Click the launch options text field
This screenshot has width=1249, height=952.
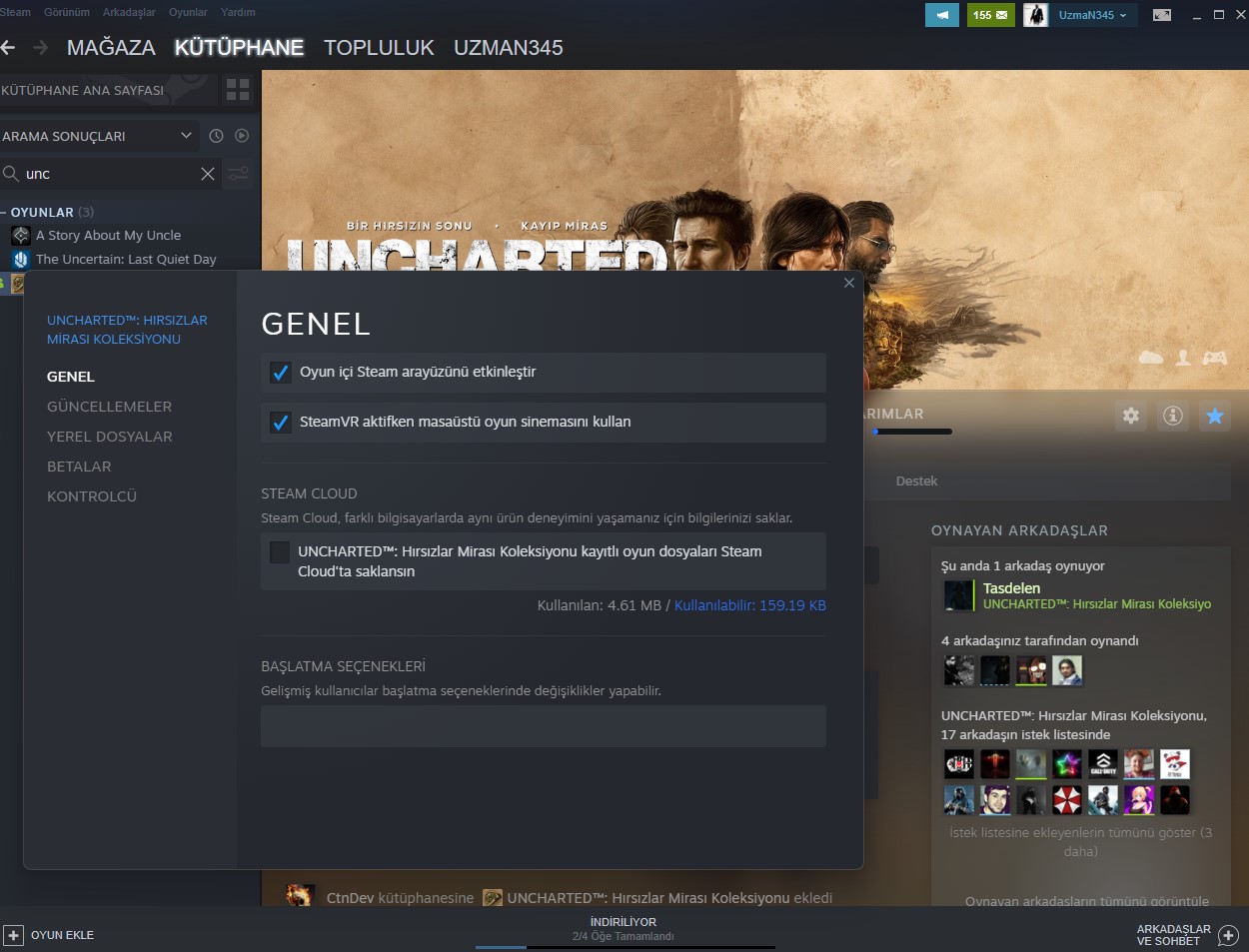click(544, 726)
